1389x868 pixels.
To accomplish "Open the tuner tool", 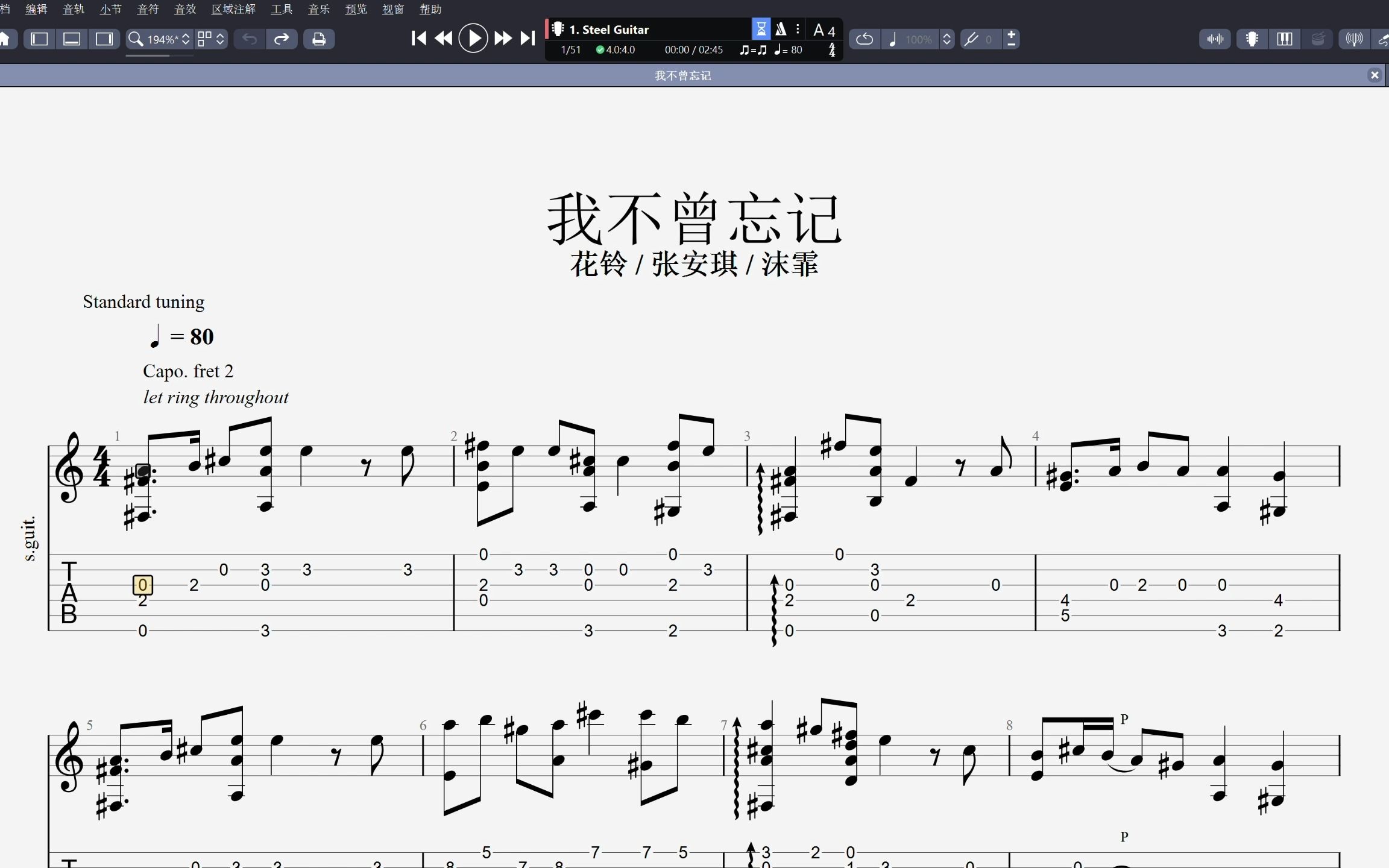I will pos(1354,39).
